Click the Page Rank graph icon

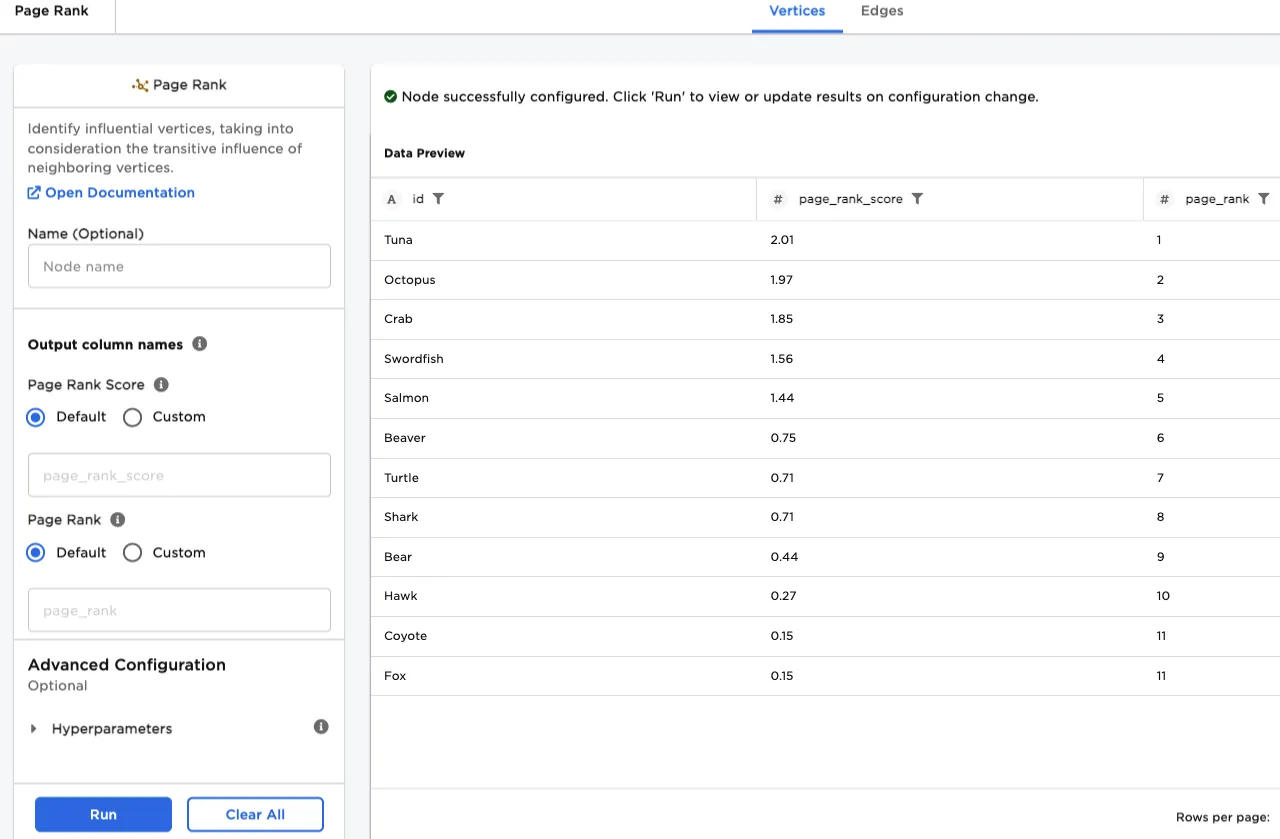pos(140,85)
